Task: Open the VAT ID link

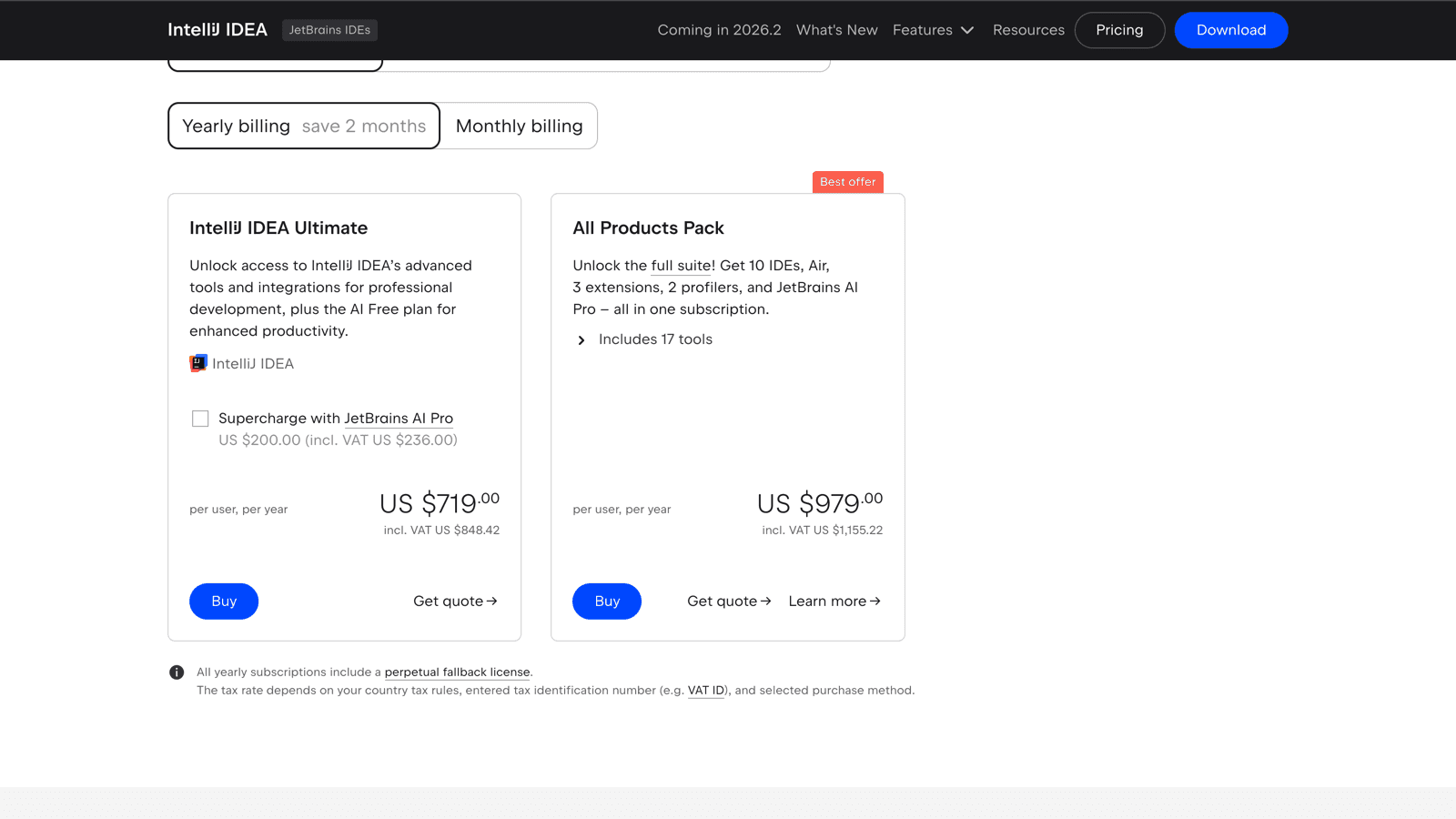Action: tap(706, 691)
